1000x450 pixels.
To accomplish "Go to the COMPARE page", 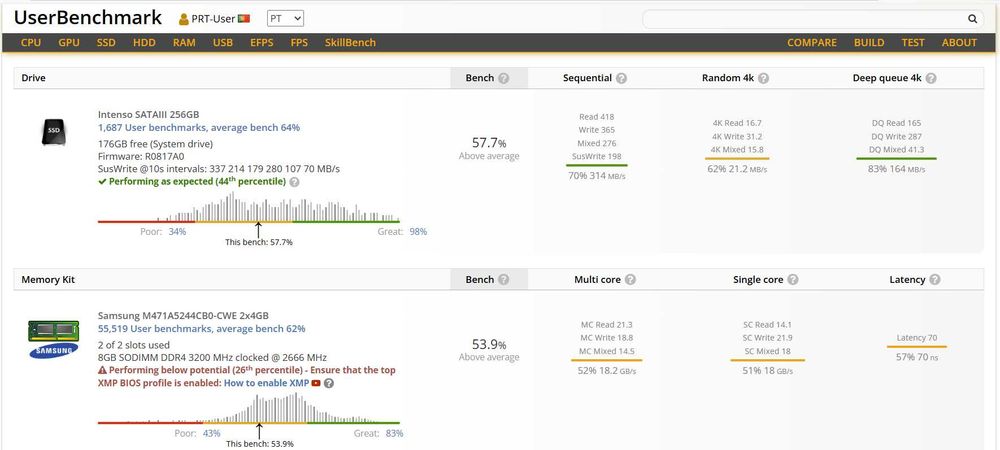I will 812,43.
